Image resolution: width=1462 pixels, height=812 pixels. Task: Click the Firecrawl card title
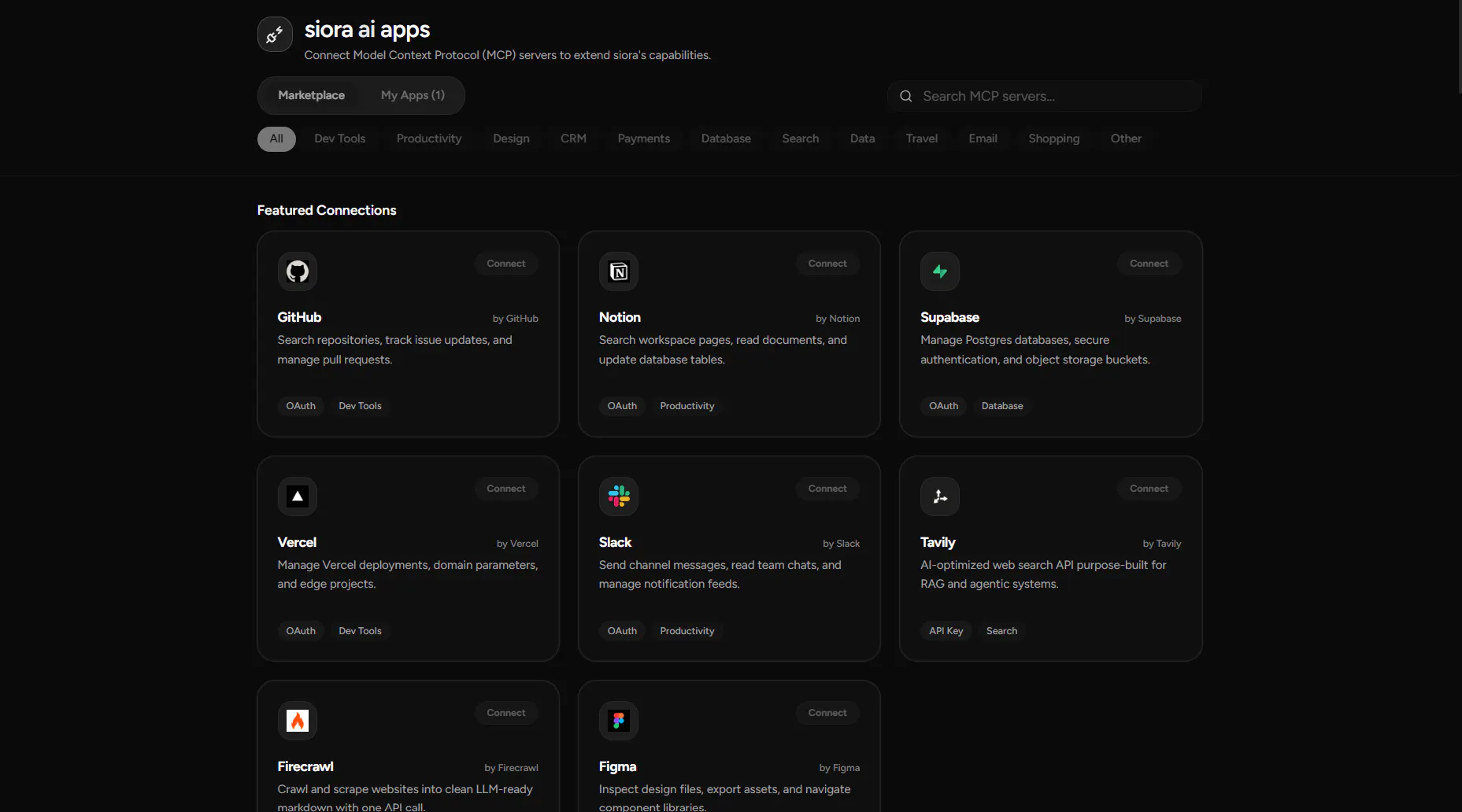click(305, 766)
